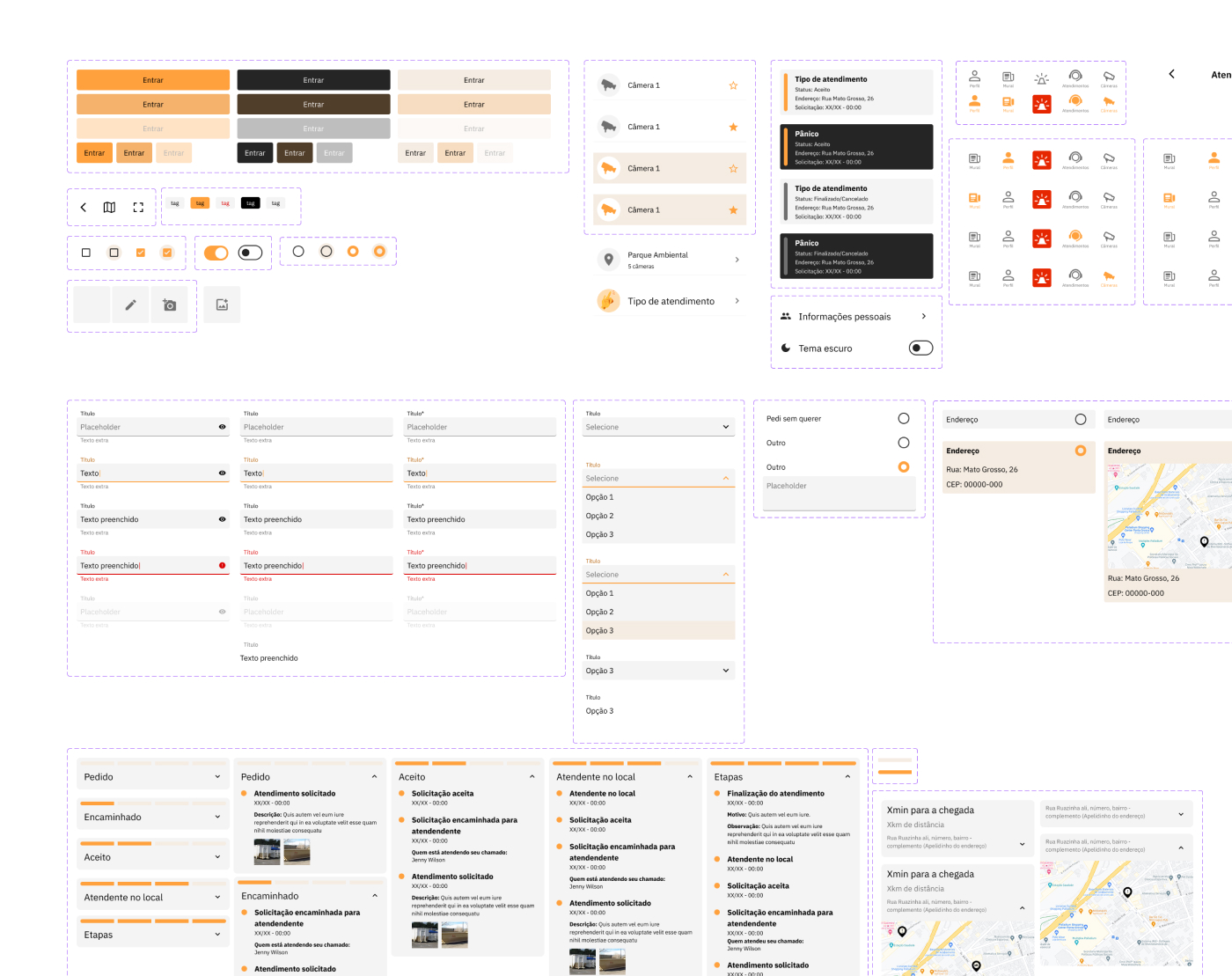Click the map preview inside the Endereço card

tap(1170, 516)
